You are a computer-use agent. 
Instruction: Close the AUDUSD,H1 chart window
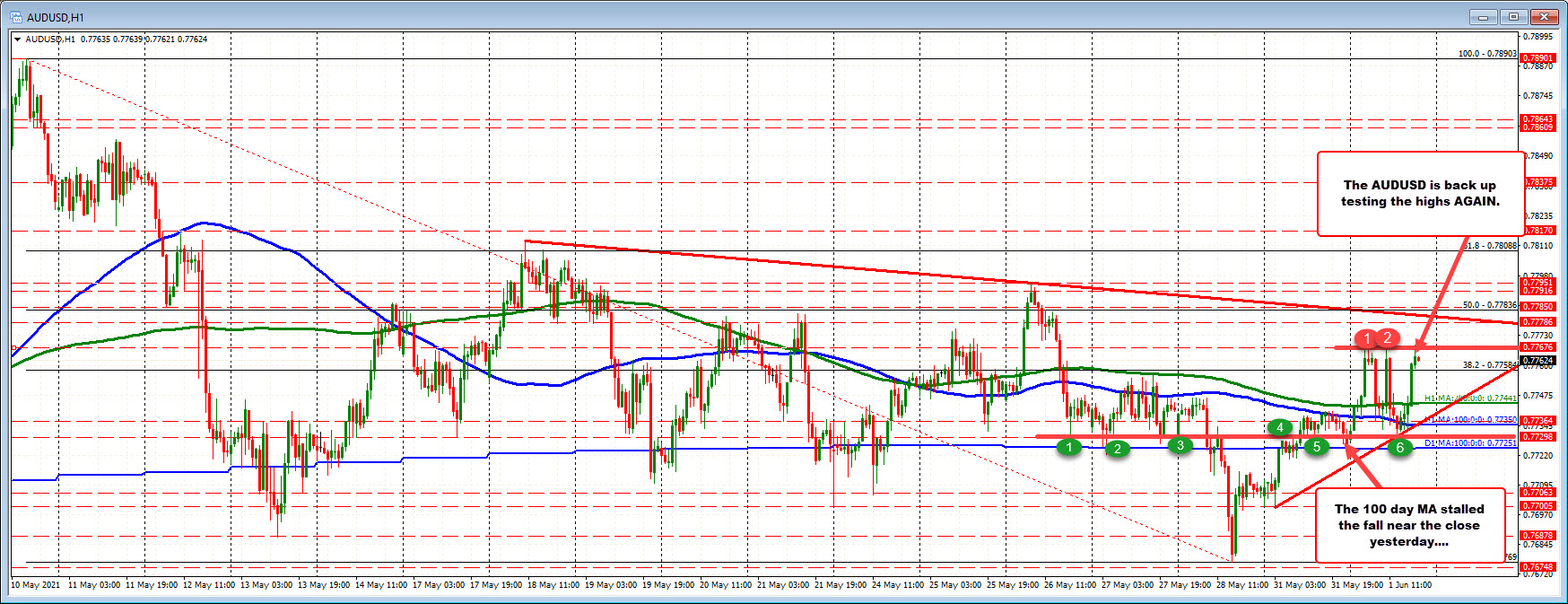[x=1545, y=16]
